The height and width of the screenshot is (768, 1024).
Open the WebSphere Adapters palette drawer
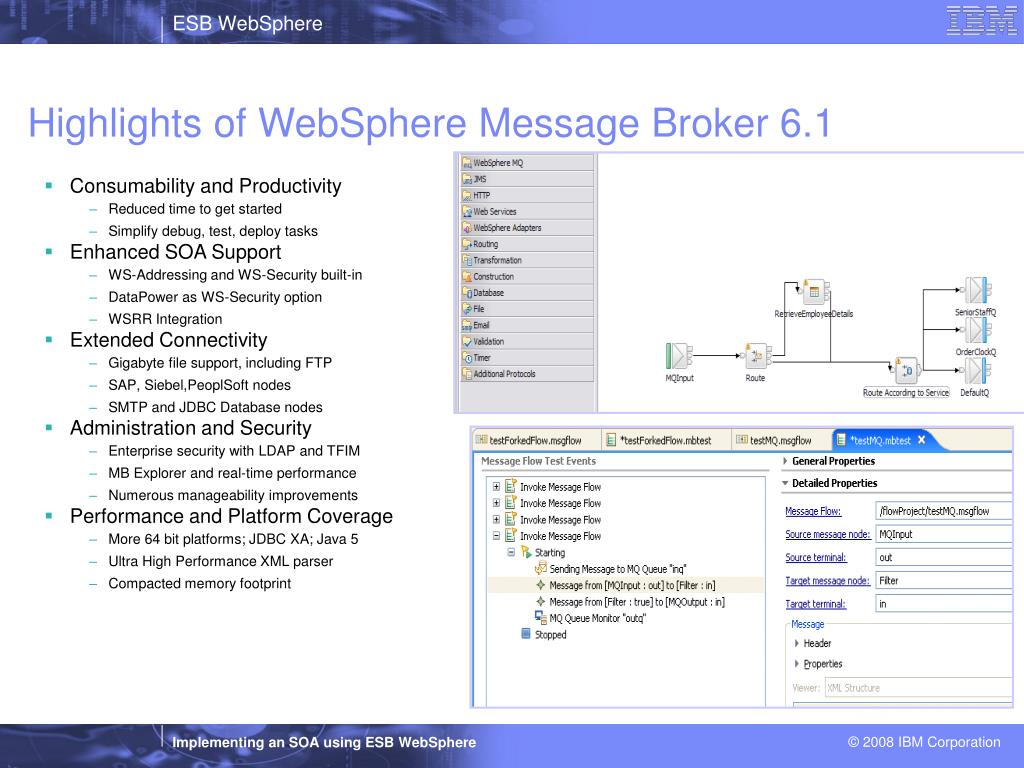click(x=527, y=228)
